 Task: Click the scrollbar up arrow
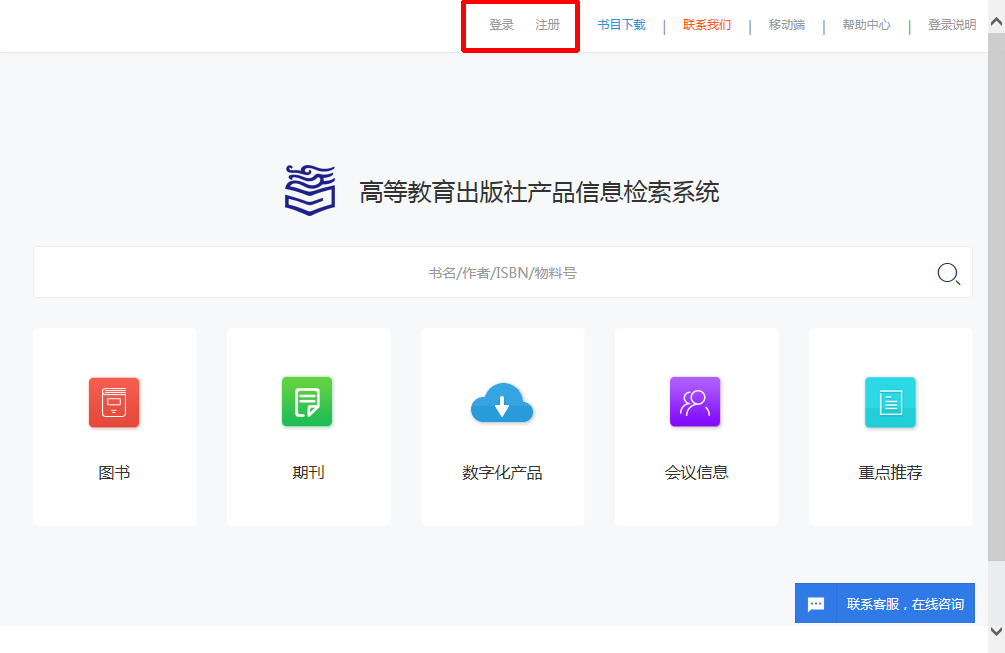997,22
